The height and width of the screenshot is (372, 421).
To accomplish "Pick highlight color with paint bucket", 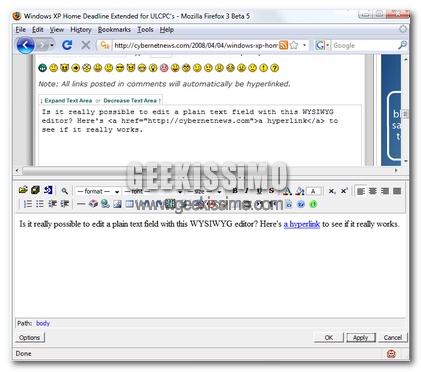I will [x=300, y=191].
